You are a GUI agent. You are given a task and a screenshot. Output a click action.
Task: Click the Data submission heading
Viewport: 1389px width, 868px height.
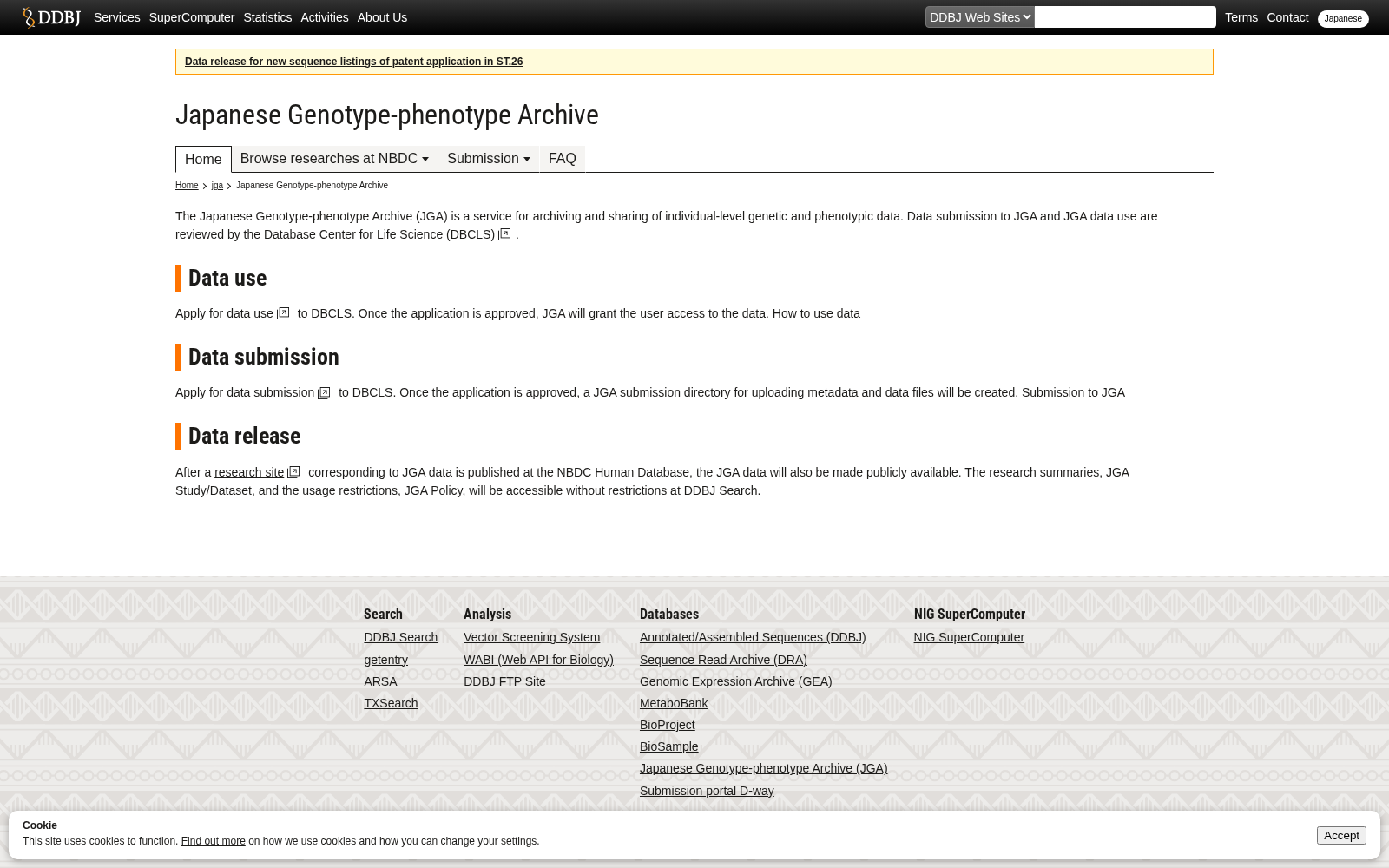pos(264,357)
